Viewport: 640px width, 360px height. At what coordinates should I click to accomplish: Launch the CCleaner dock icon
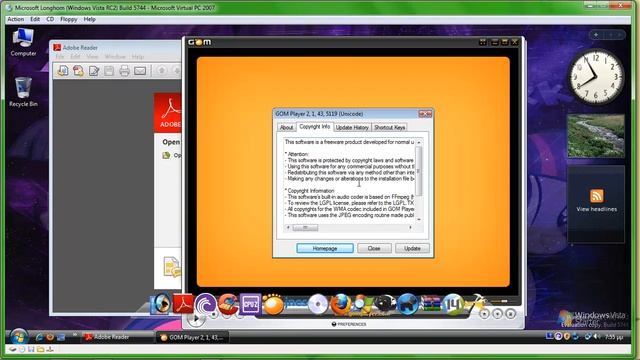[228, 304]
